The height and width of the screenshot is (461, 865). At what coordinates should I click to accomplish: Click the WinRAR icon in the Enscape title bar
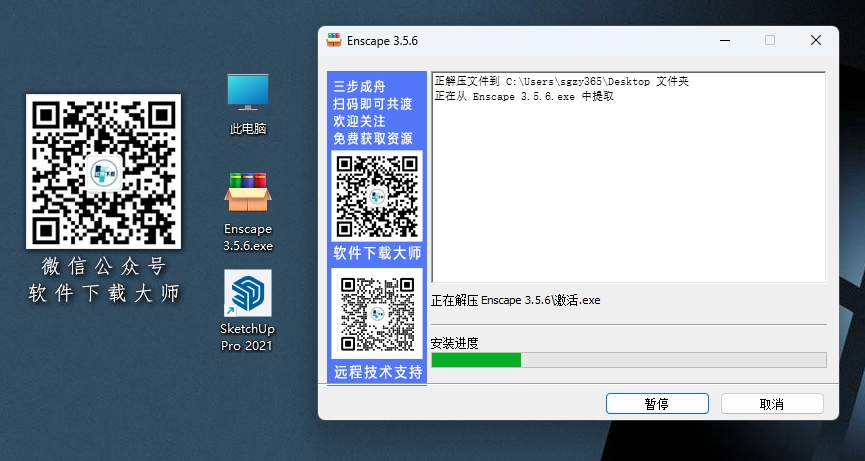(334, 40)
